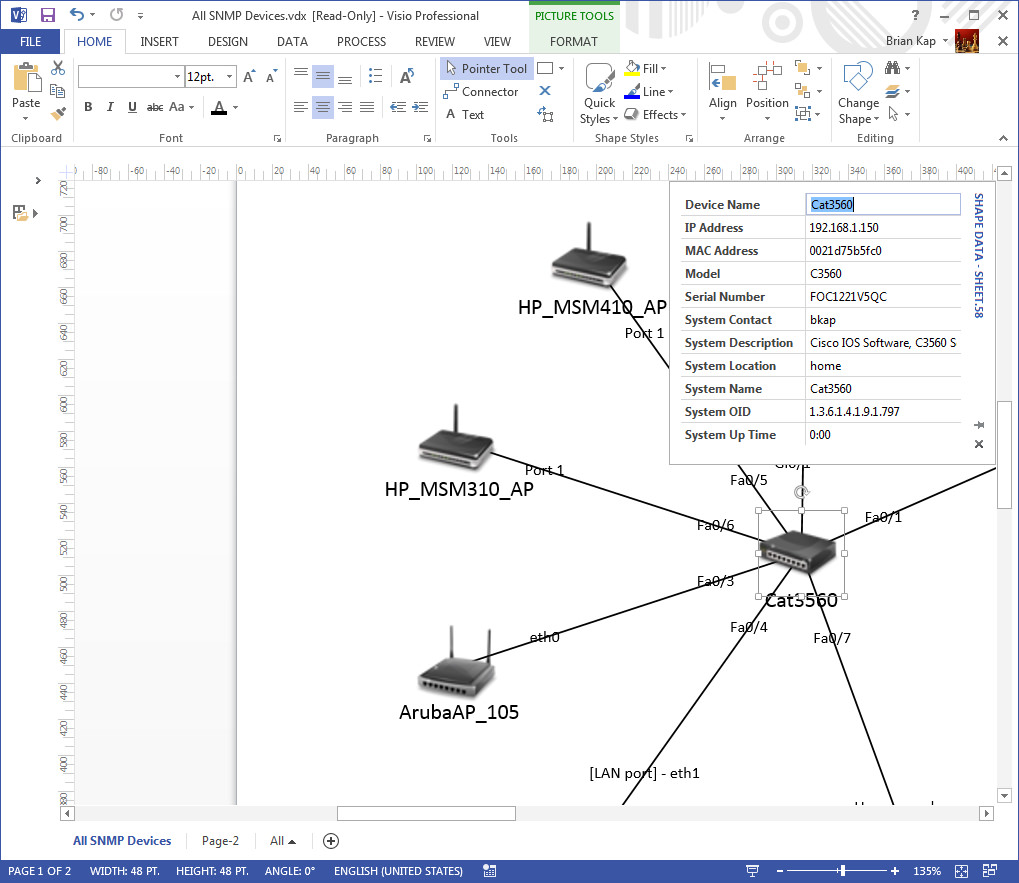
Task: Click Send to Back icon
Action: [x=803, y=91]
